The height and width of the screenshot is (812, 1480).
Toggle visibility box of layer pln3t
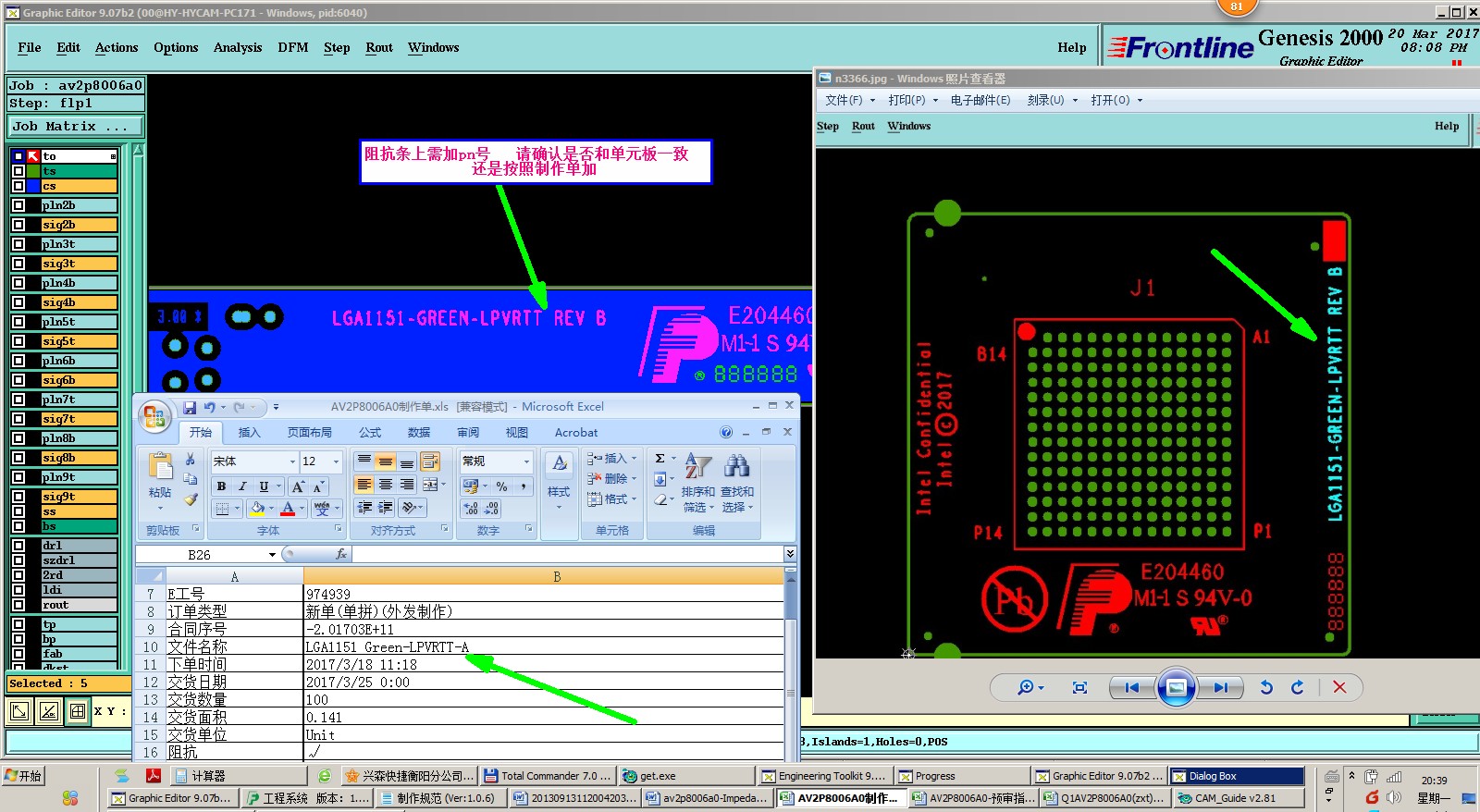coord(18,244)
